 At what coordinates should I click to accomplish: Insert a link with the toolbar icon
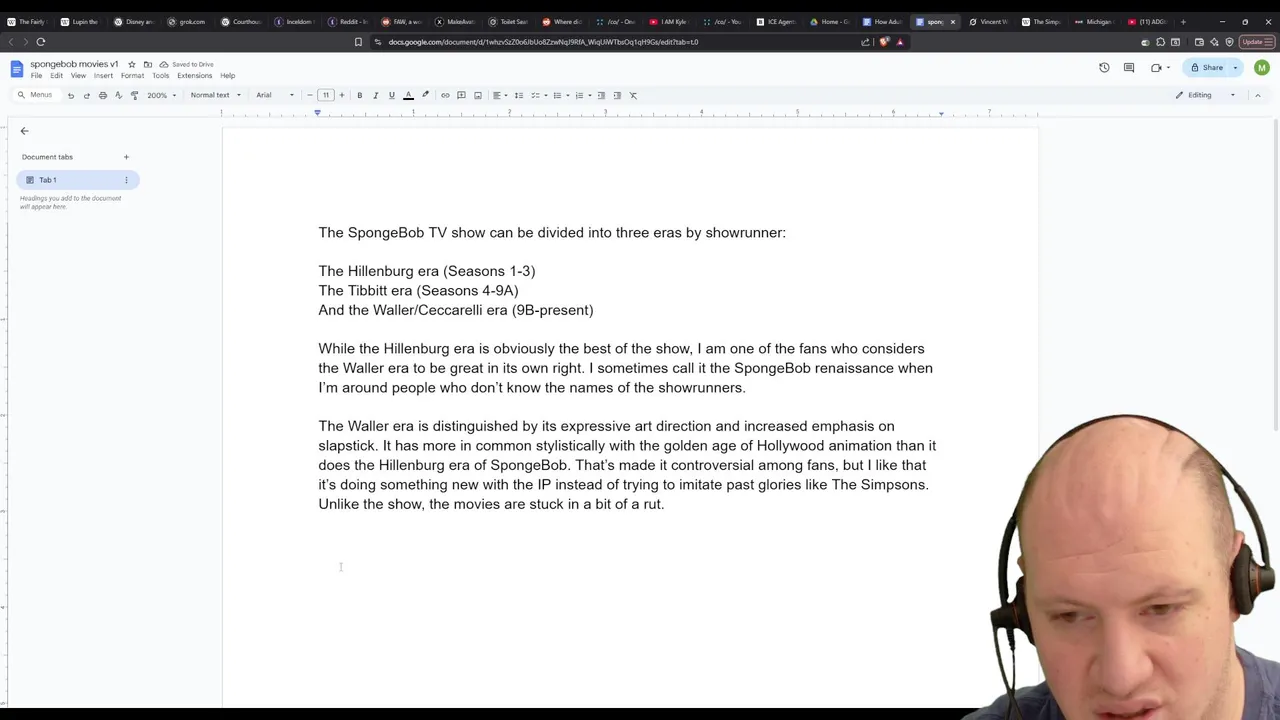click(x=445, y=95)
